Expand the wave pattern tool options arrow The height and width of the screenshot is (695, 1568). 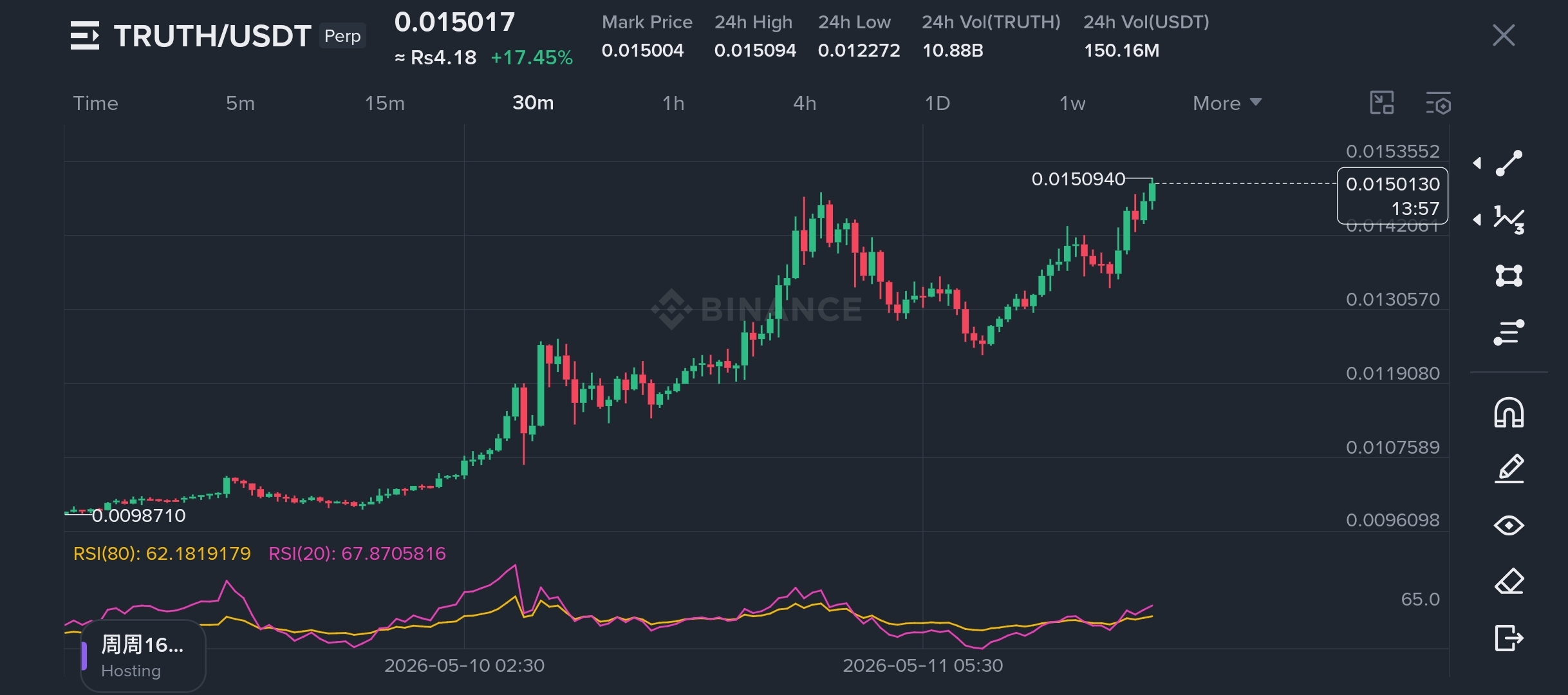(x=1478, y=220)
